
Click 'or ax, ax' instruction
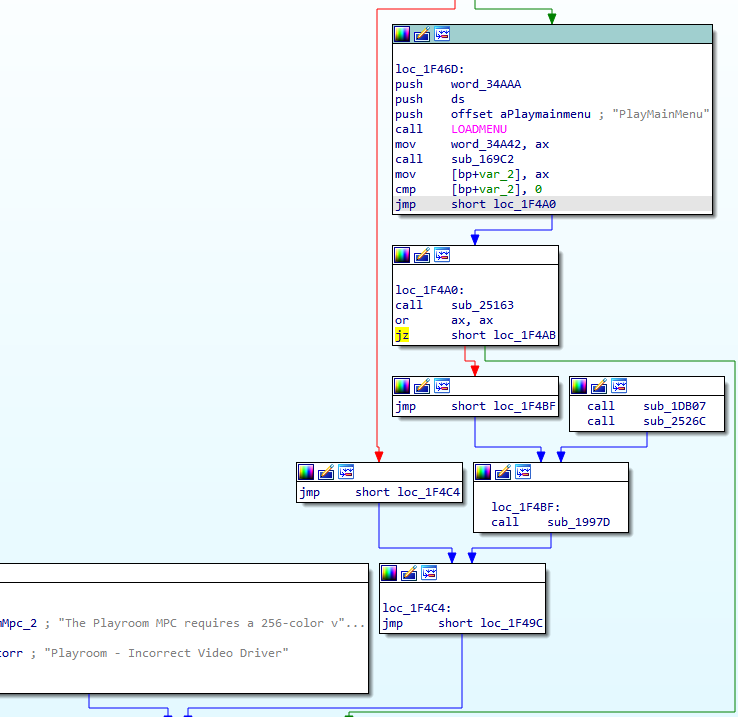(x=444, y=320)
